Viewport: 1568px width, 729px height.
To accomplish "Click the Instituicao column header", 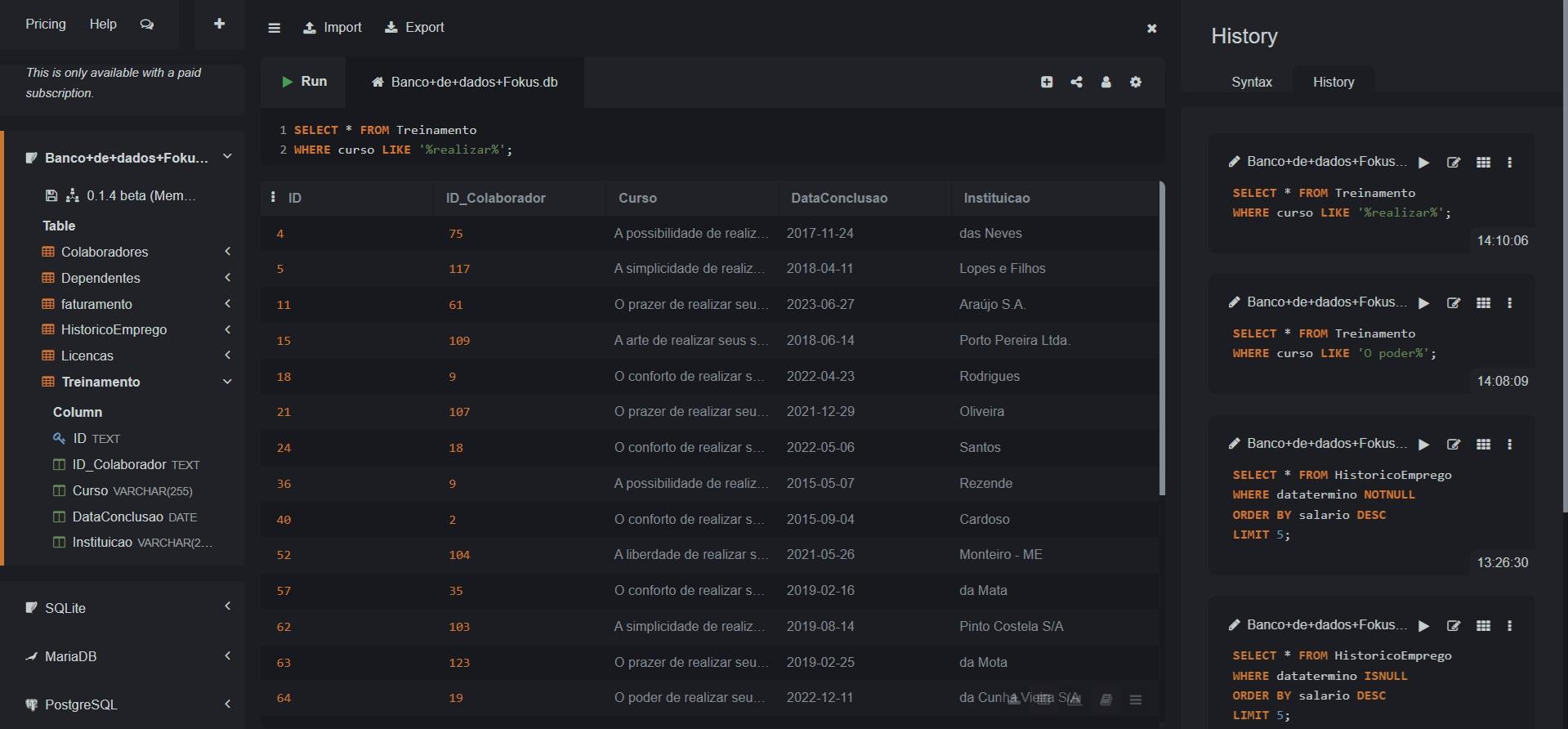I will (x=997, y=198).
